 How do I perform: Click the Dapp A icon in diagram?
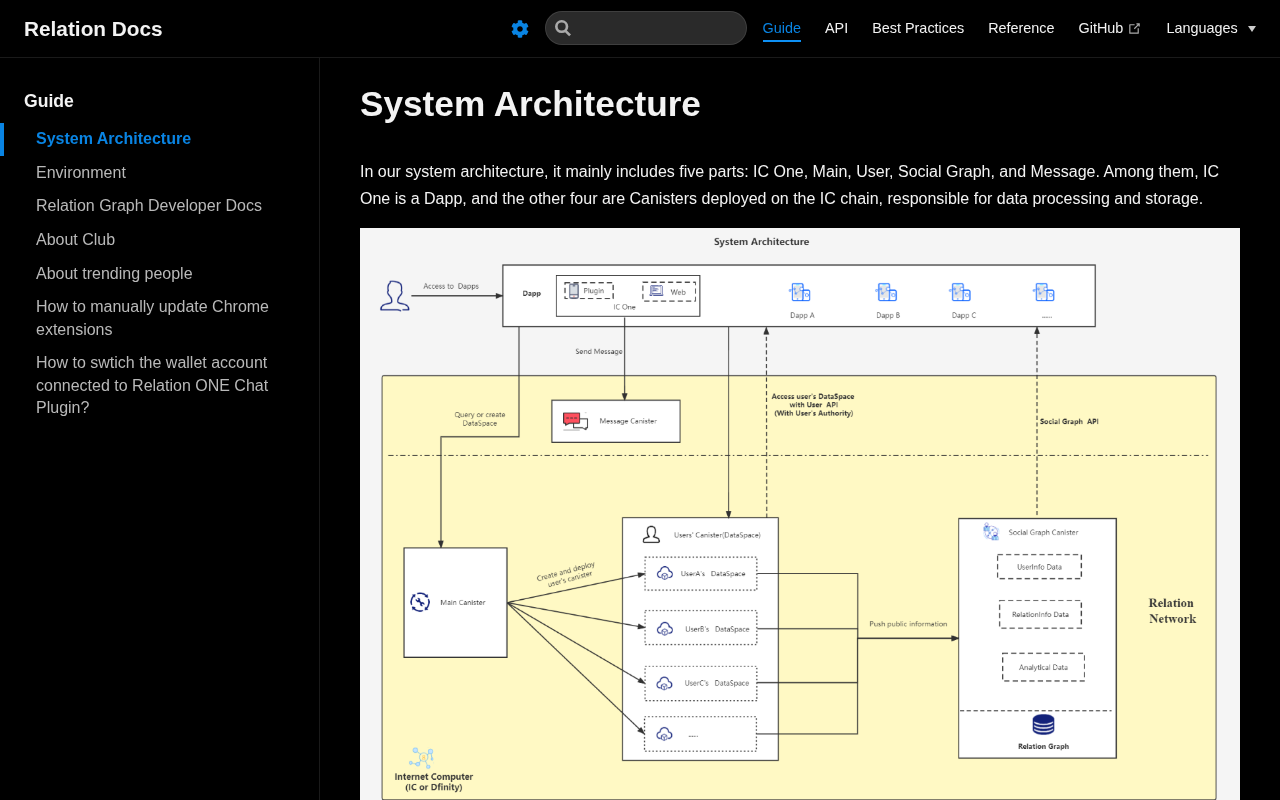800,292
